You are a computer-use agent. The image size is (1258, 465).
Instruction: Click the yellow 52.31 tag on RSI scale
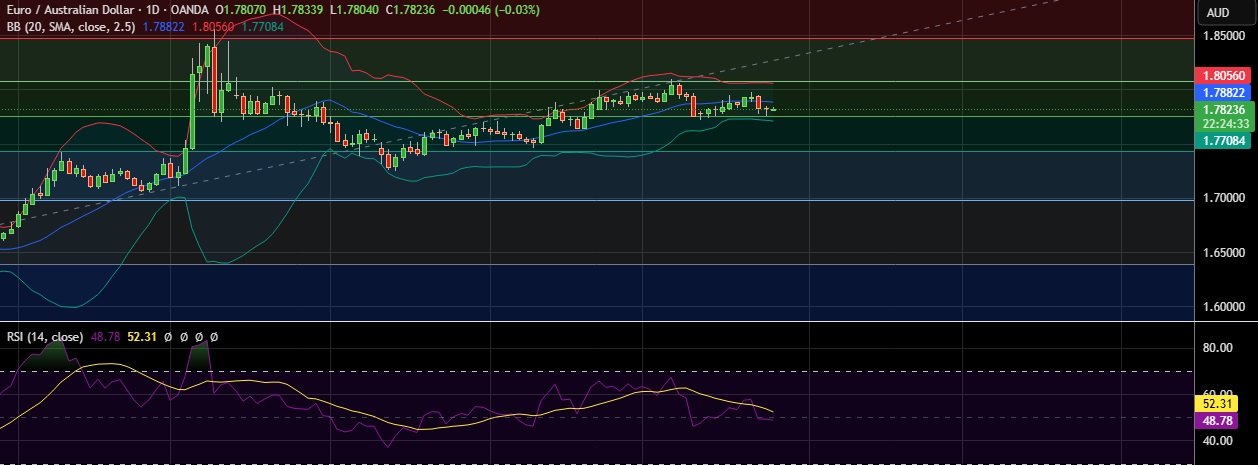click(1219, 404)
